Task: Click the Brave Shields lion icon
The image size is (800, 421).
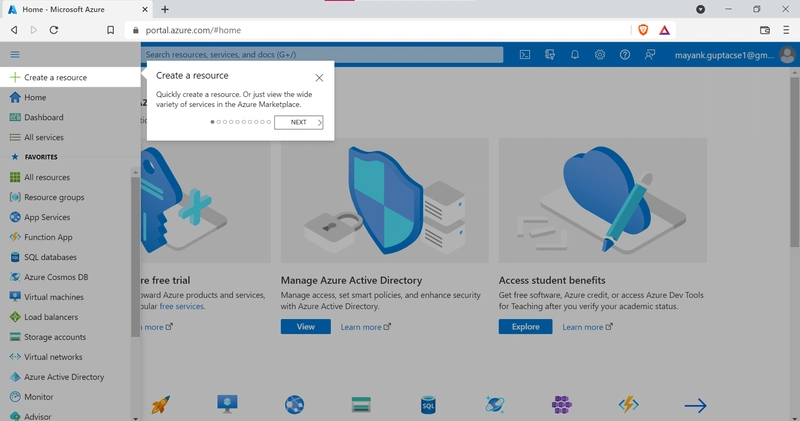Action: coord(643,30)
